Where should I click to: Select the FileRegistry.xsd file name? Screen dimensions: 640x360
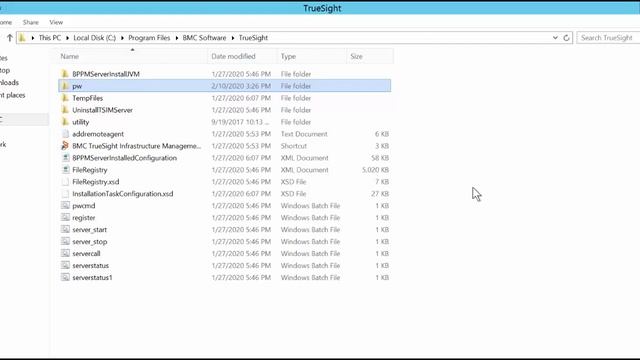(x=96, y=182)
